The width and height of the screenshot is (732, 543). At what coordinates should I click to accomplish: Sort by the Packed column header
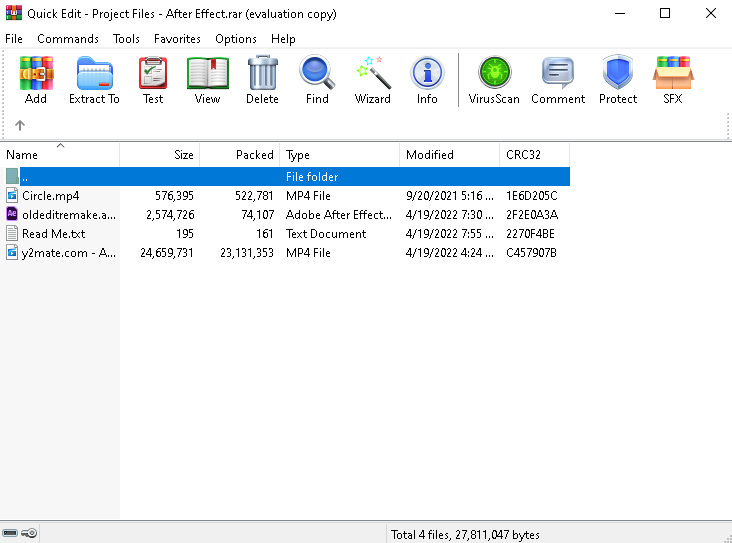point(239,155)
